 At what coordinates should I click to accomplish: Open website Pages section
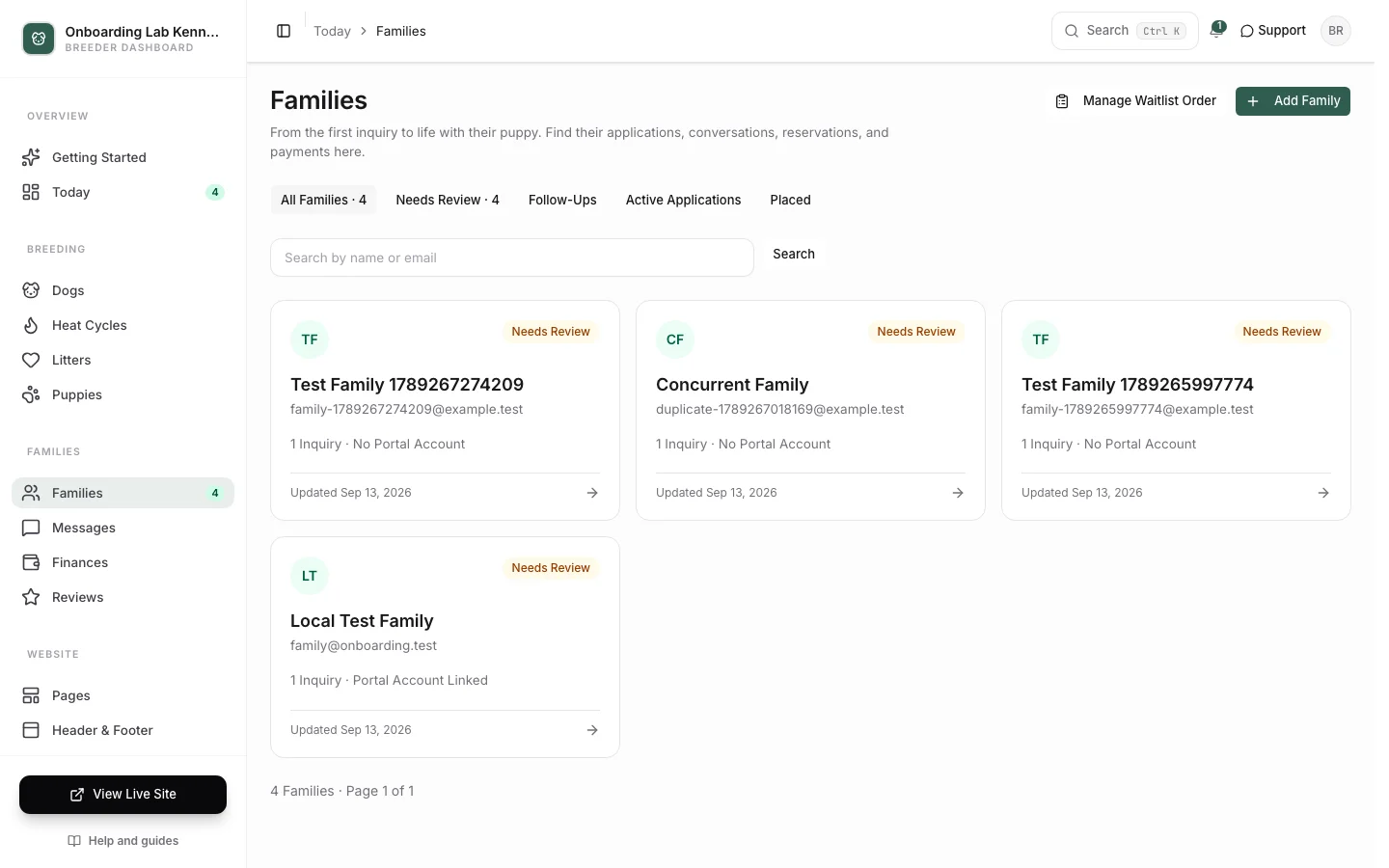tap(123, 695)
